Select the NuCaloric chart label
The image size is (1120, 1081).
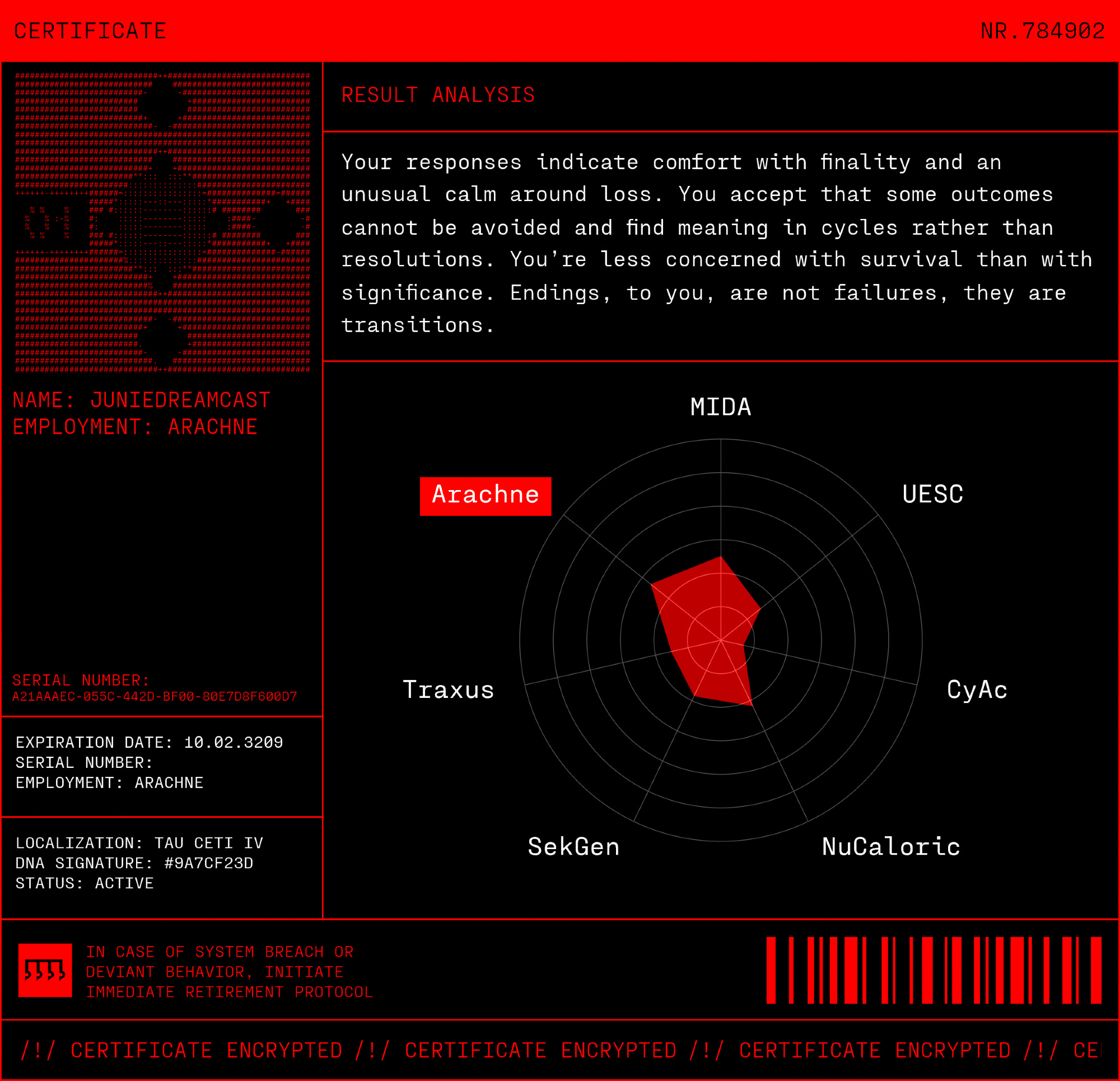click(x=890, y=847)
